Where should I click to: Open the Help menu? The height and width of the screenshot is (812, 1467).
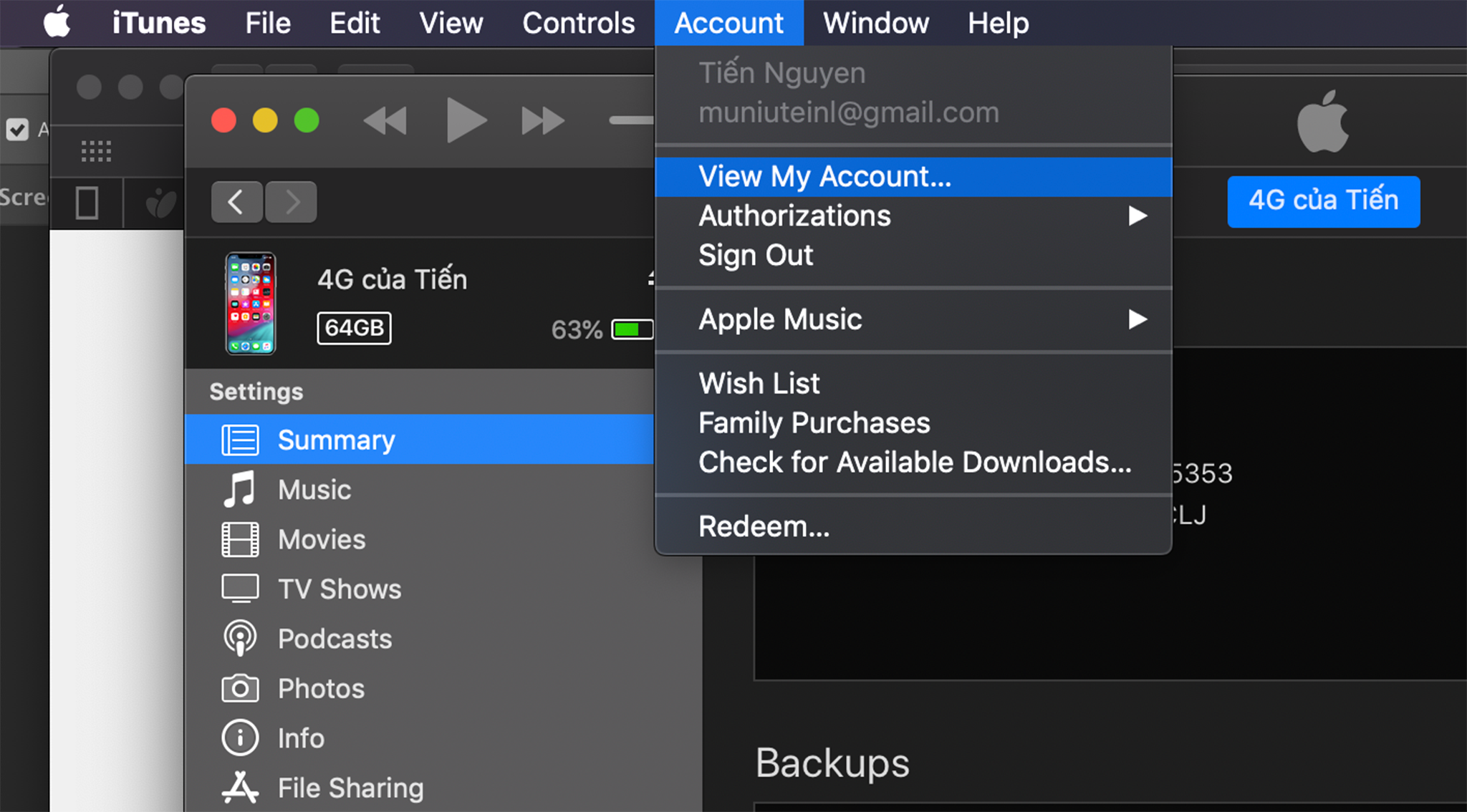coord(999,23)
